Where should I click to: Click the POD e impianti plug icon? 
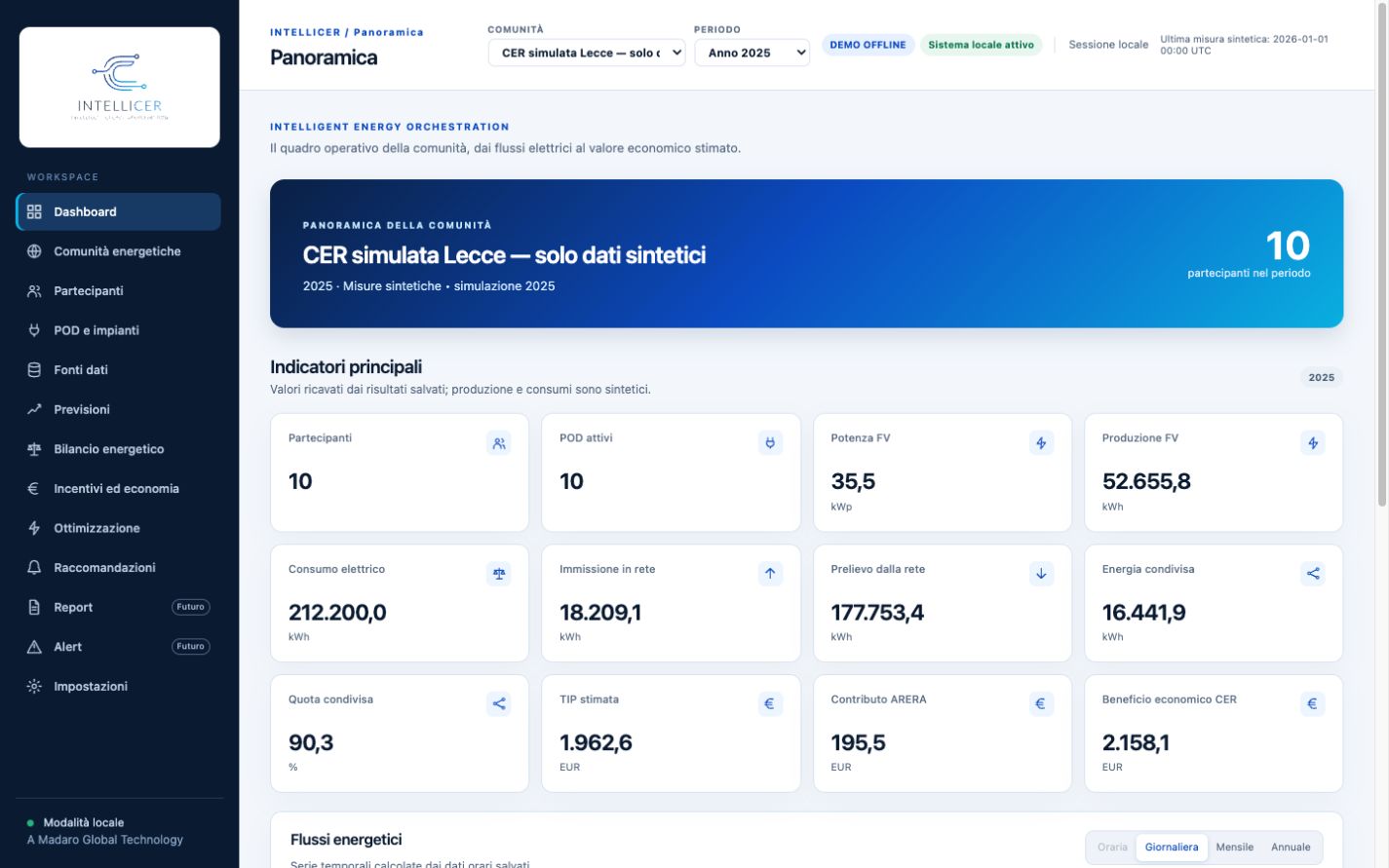[x=34, y=330]
